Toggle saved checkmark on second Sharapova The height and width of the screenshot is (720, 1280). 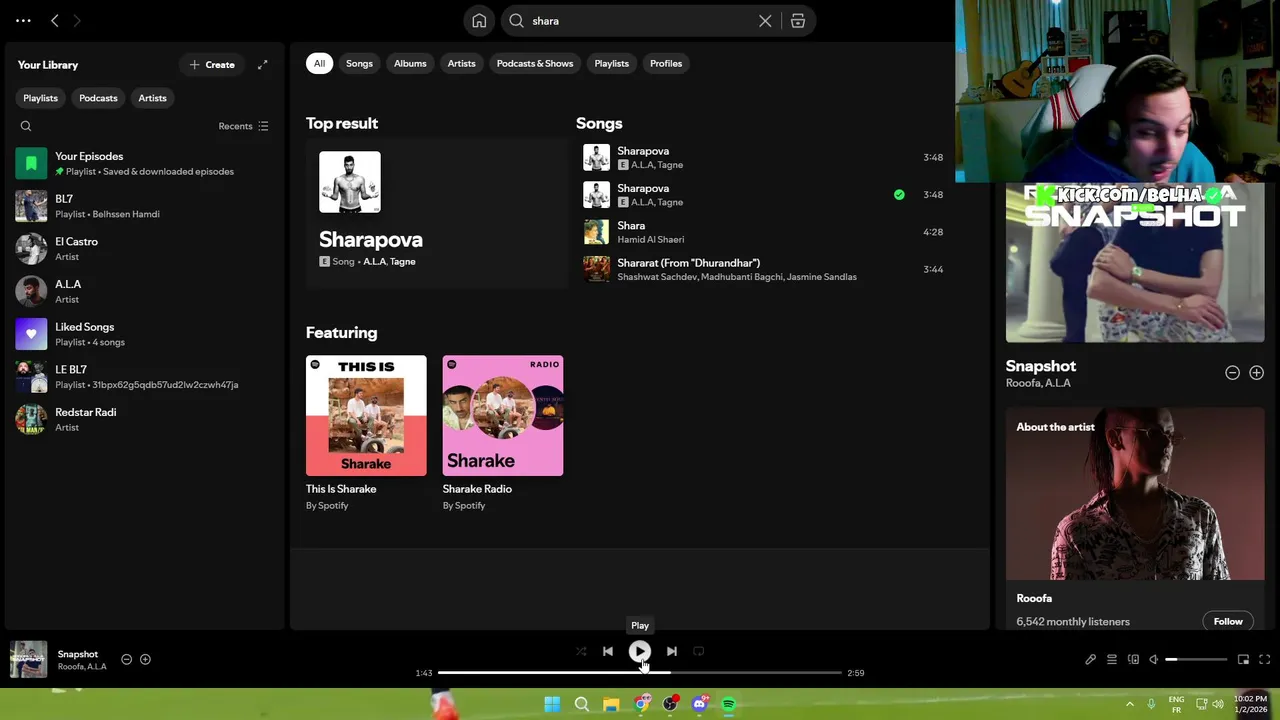(x=899, y=195)
